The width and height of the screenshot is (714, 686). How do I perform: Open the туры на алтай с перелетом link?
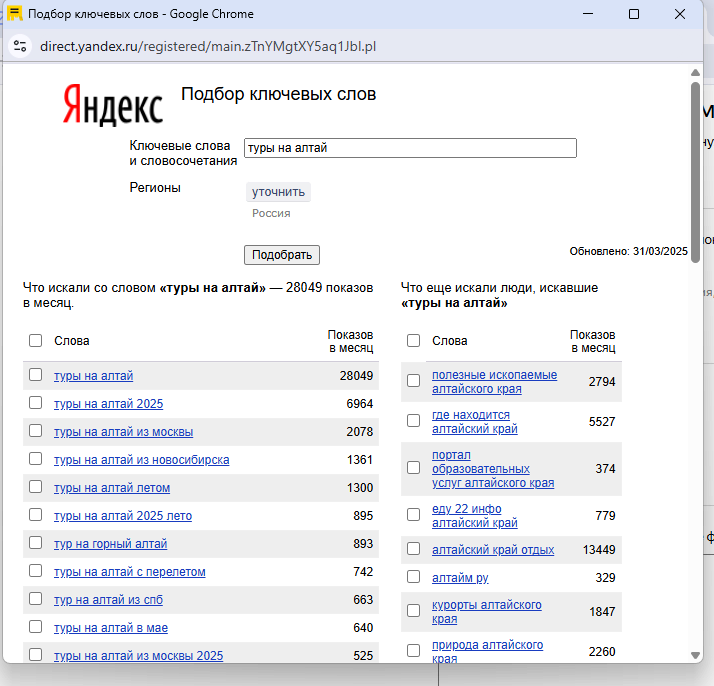tap(130, 572)
